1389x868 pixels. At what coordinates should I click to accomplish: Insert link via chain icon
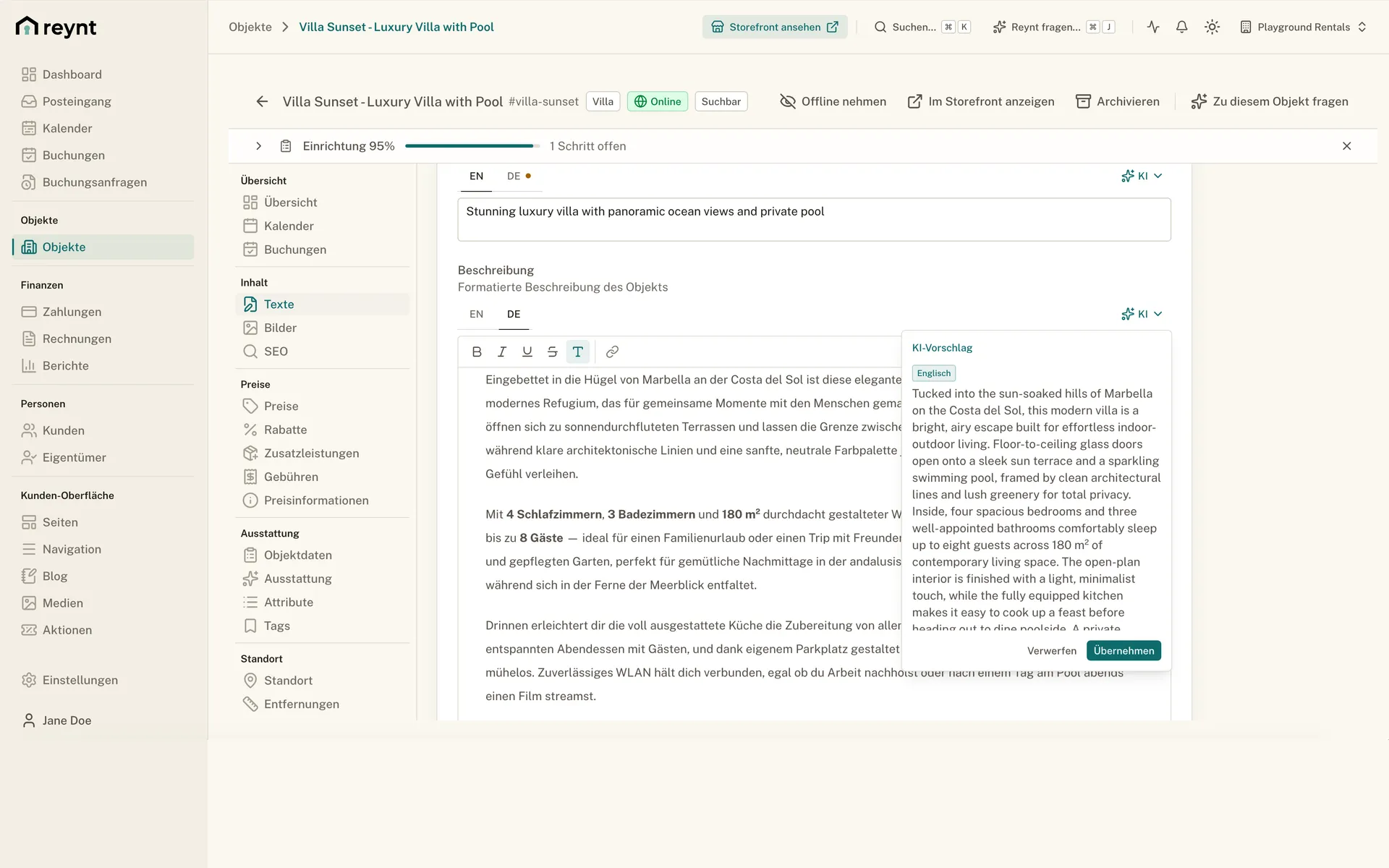612,352
